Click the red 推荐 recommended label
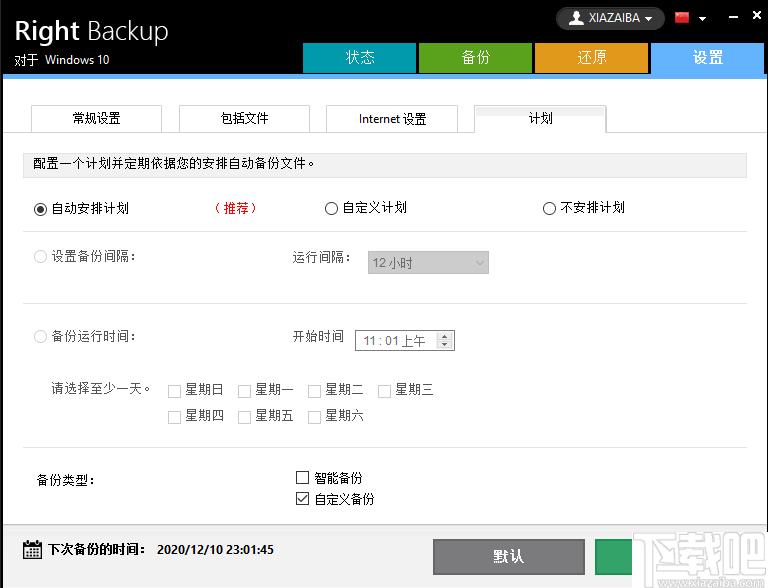Image resolution: width=768 pixels, height=588 pixels. [236, 208]
